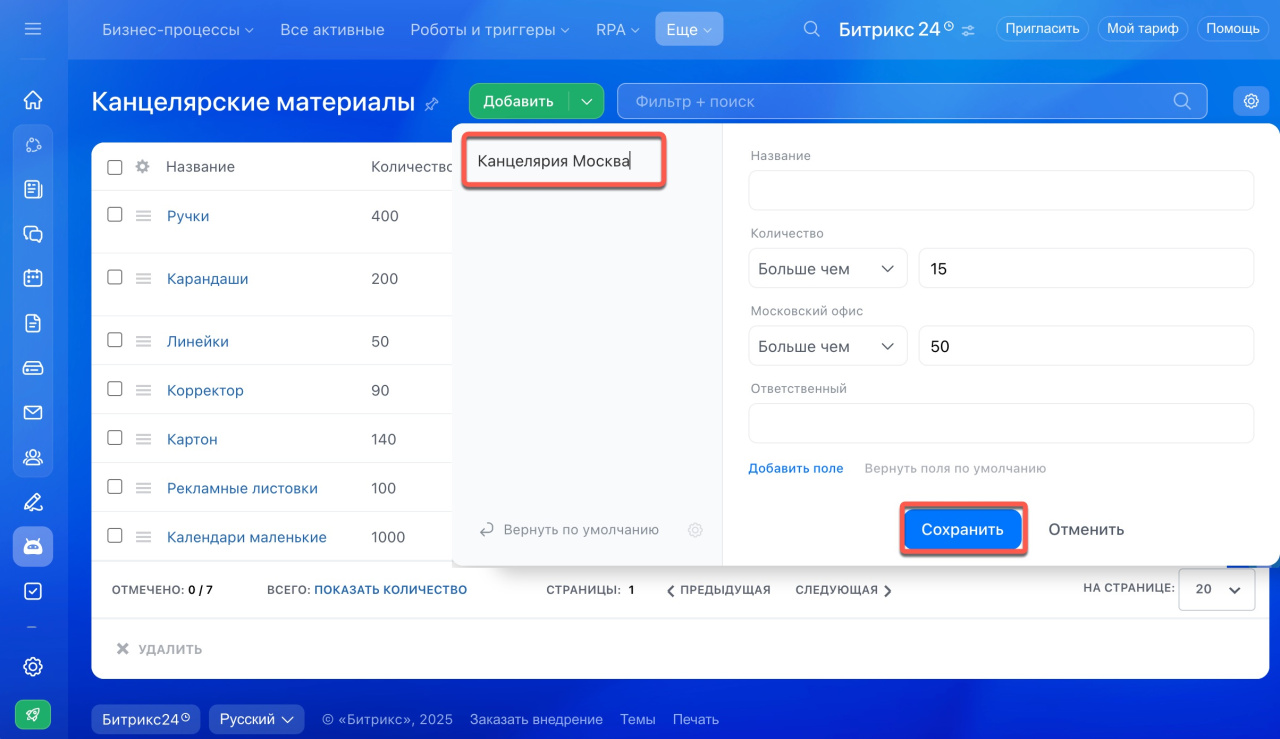This screenshot has height=739, width=1280.
Task: Toggle the select-all checkbox in table header
Action: [x=114, y=167]
